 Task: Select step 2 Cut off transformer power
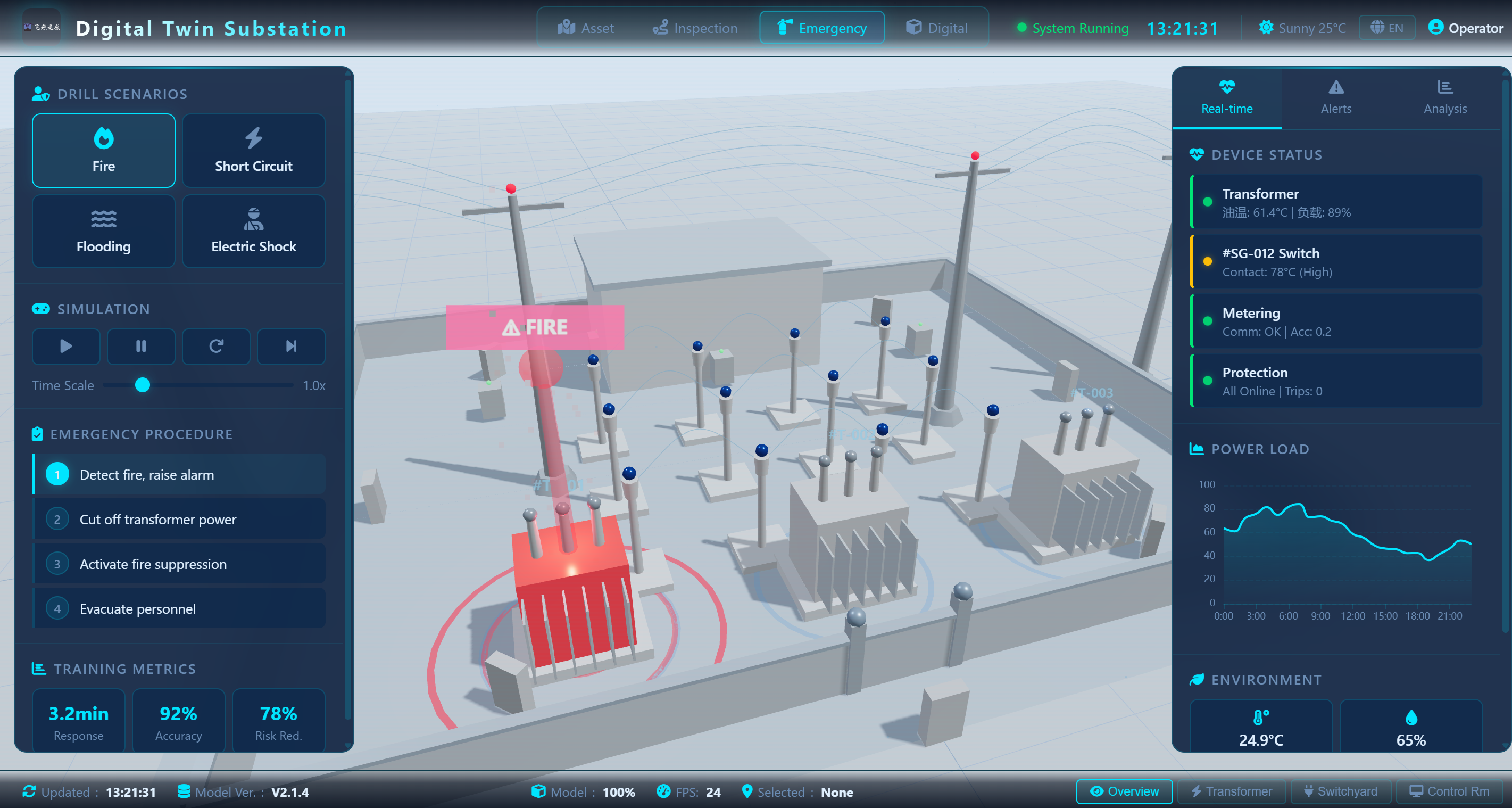179,519
